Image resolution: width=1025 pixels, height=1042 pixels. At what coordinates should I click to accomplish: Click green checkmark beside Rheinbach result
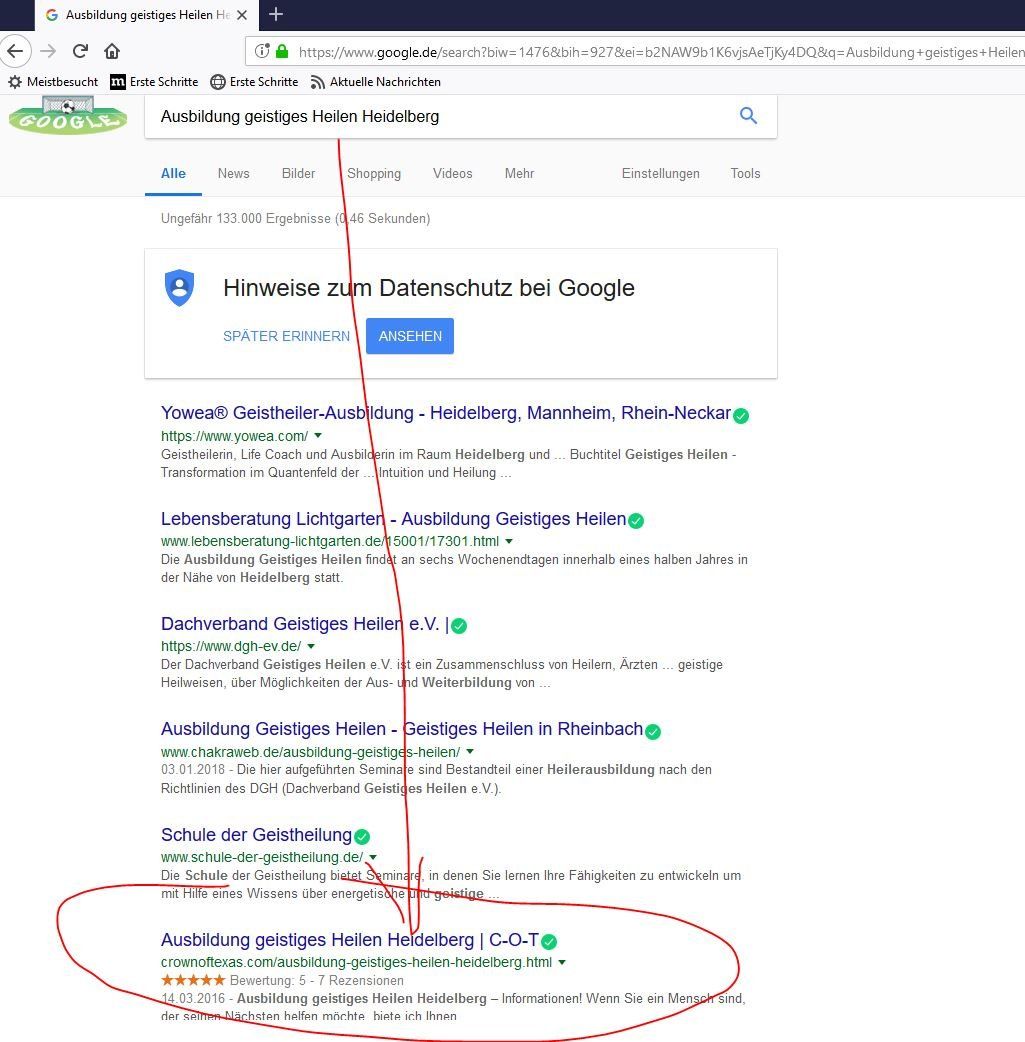(653, 732)
